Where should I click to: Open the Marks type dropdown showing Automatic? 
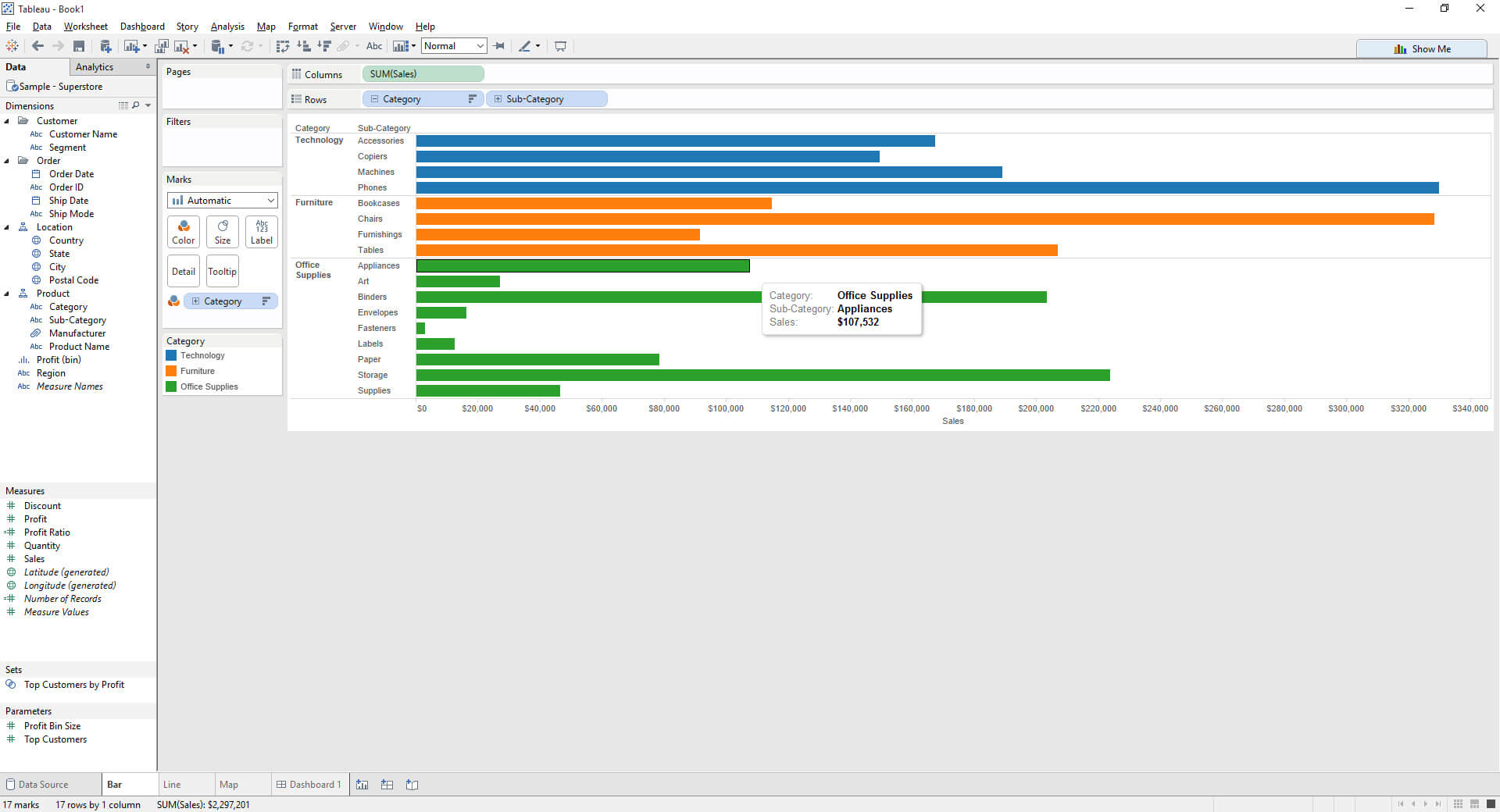point(223,201)
